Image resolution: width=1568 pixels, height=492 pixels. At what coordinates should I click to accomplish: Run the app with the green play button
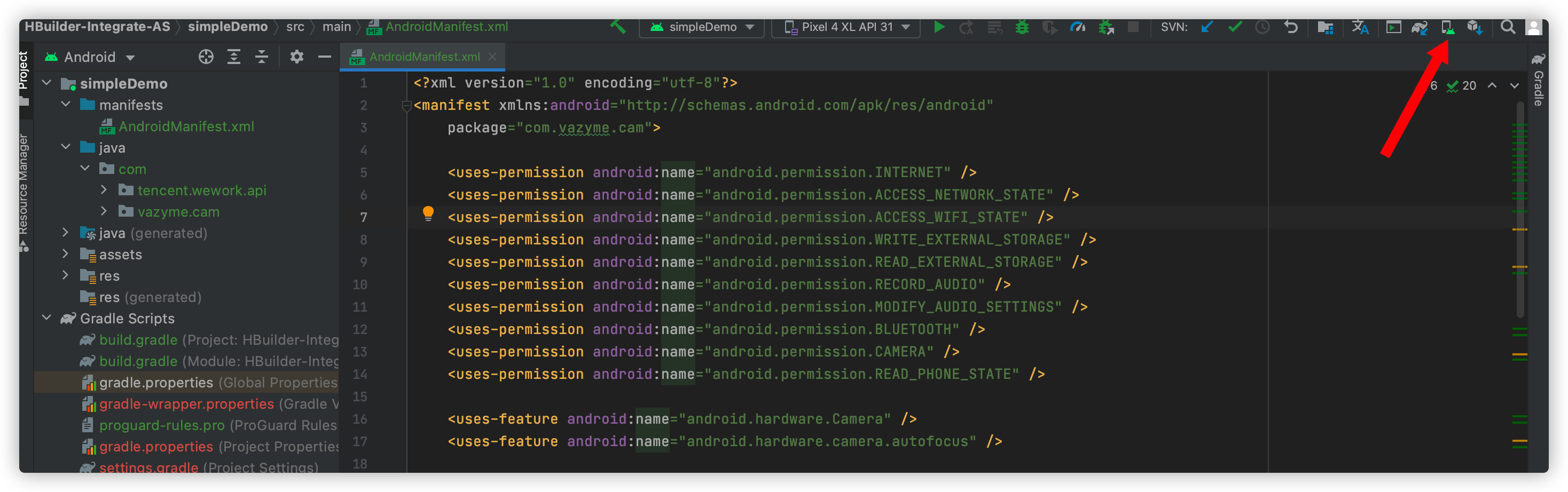click(x=938, y=27)
